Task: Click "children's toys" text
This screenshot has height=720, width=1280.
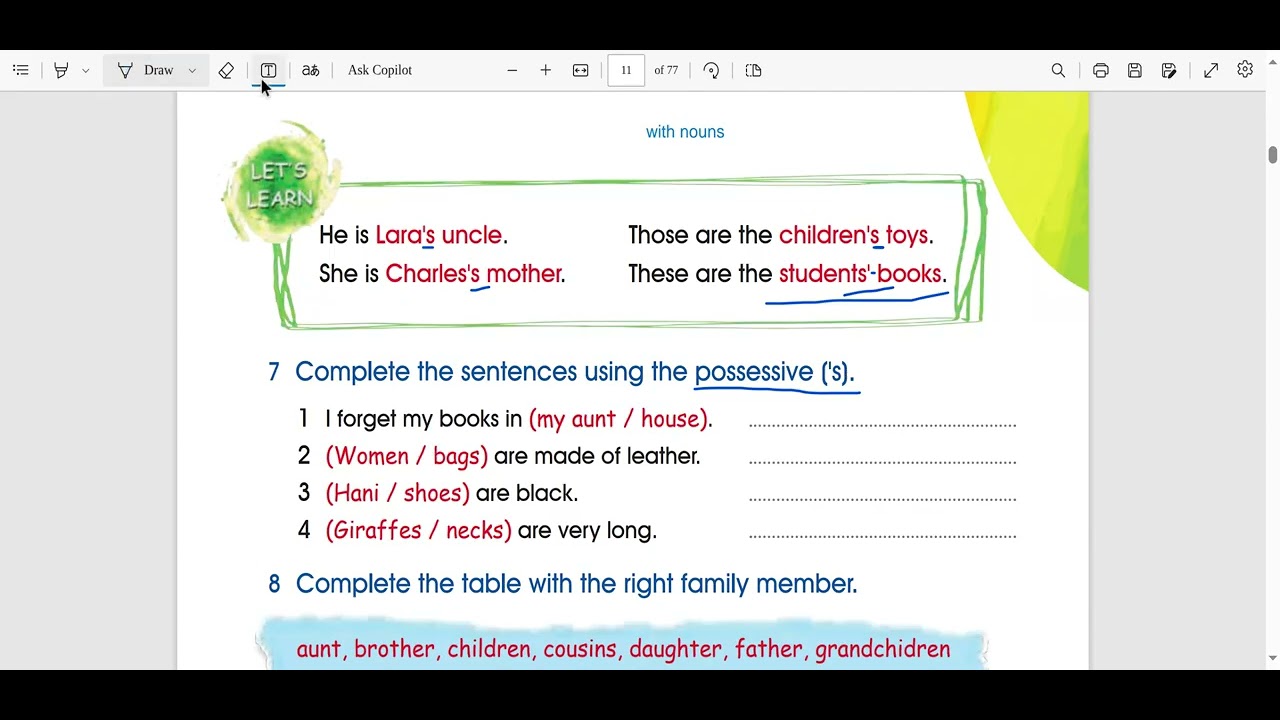Action: point(854,235)
